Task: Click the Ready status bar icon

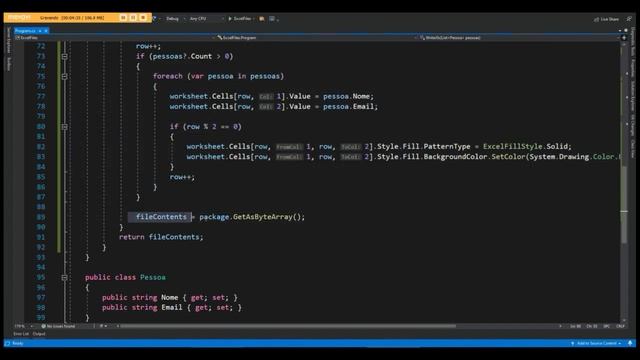Action: click(x=7, y=343)
